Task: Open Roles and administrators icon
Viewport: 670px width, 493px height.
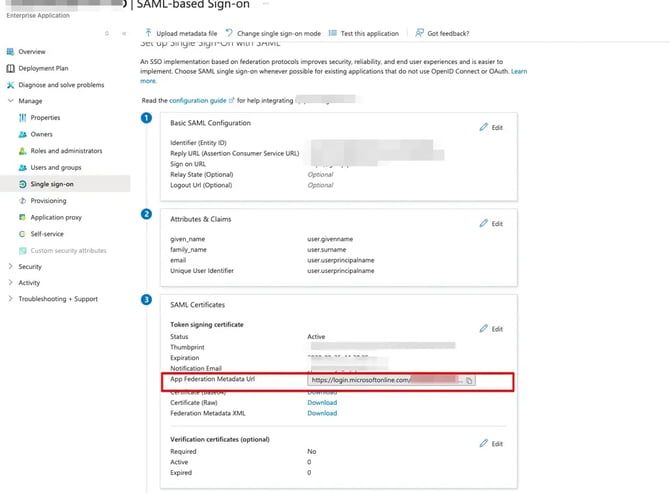Action: point(23,151)
